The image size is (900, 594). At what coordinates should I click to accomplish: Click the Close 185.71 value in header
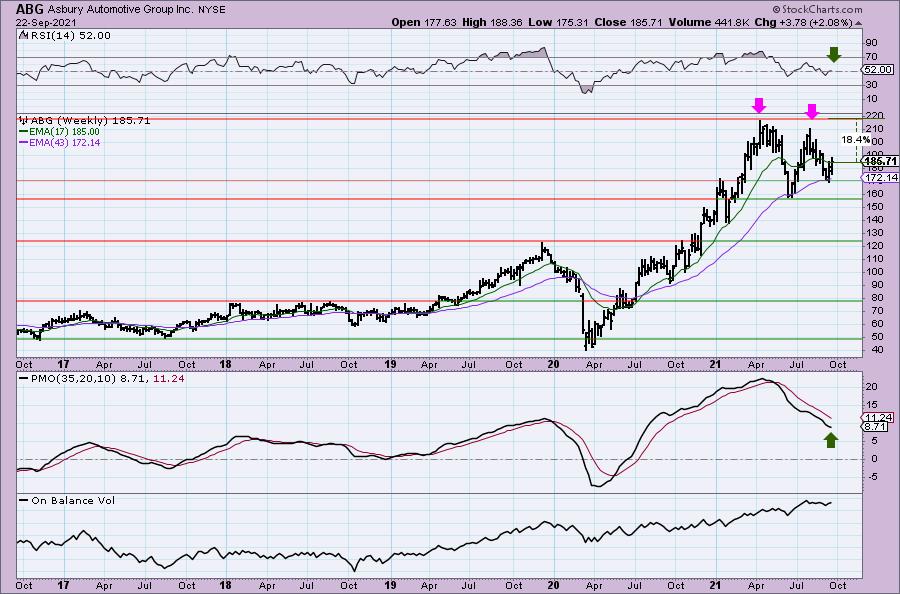(627, 22)
